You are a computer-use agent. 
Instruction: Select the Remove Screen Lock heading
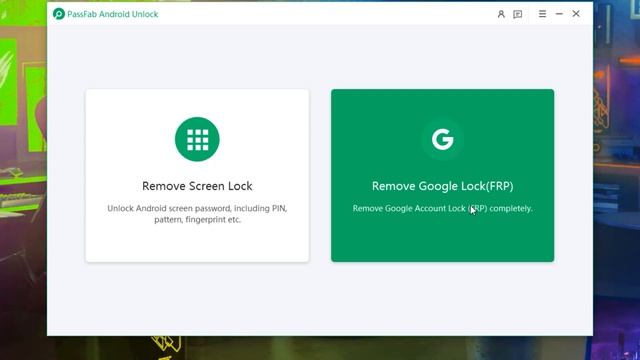pyautogui.click(x=197, y=186)
